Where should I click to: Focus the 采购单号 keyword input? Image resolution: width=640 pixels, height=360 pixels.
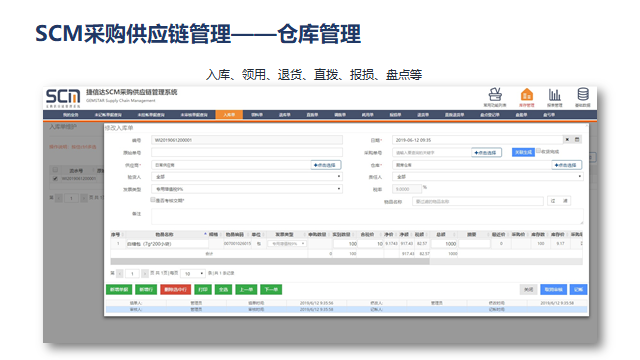(432, 153)
